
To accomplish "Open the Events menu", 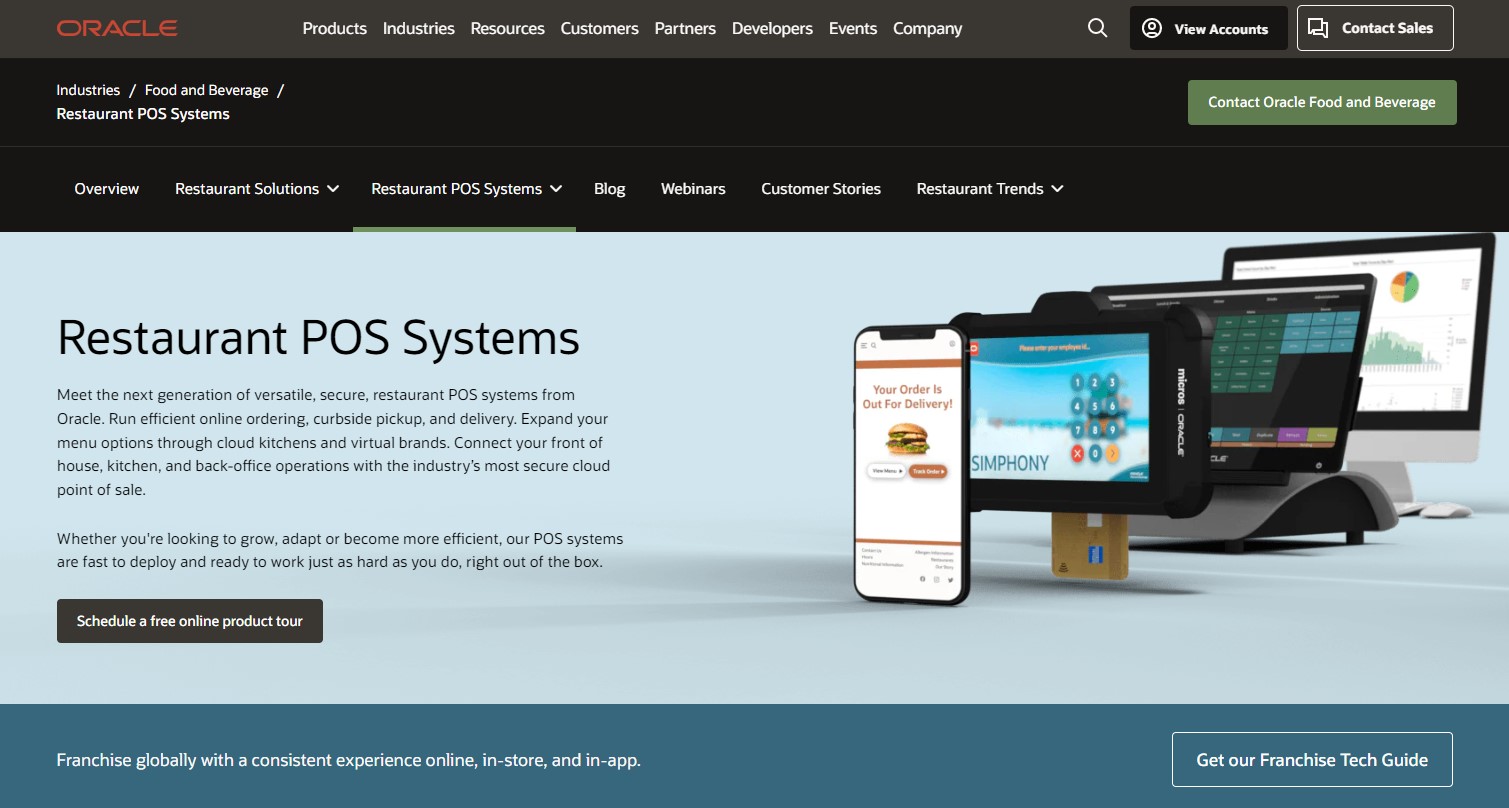I will [853, 28].
